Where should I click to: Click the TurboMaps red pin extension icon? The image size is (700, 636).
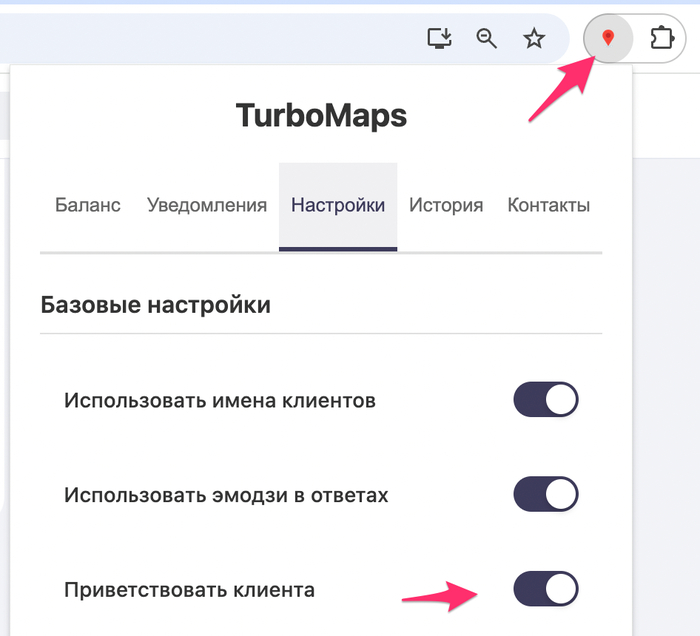pyautogui.click(x=607, y=39)
